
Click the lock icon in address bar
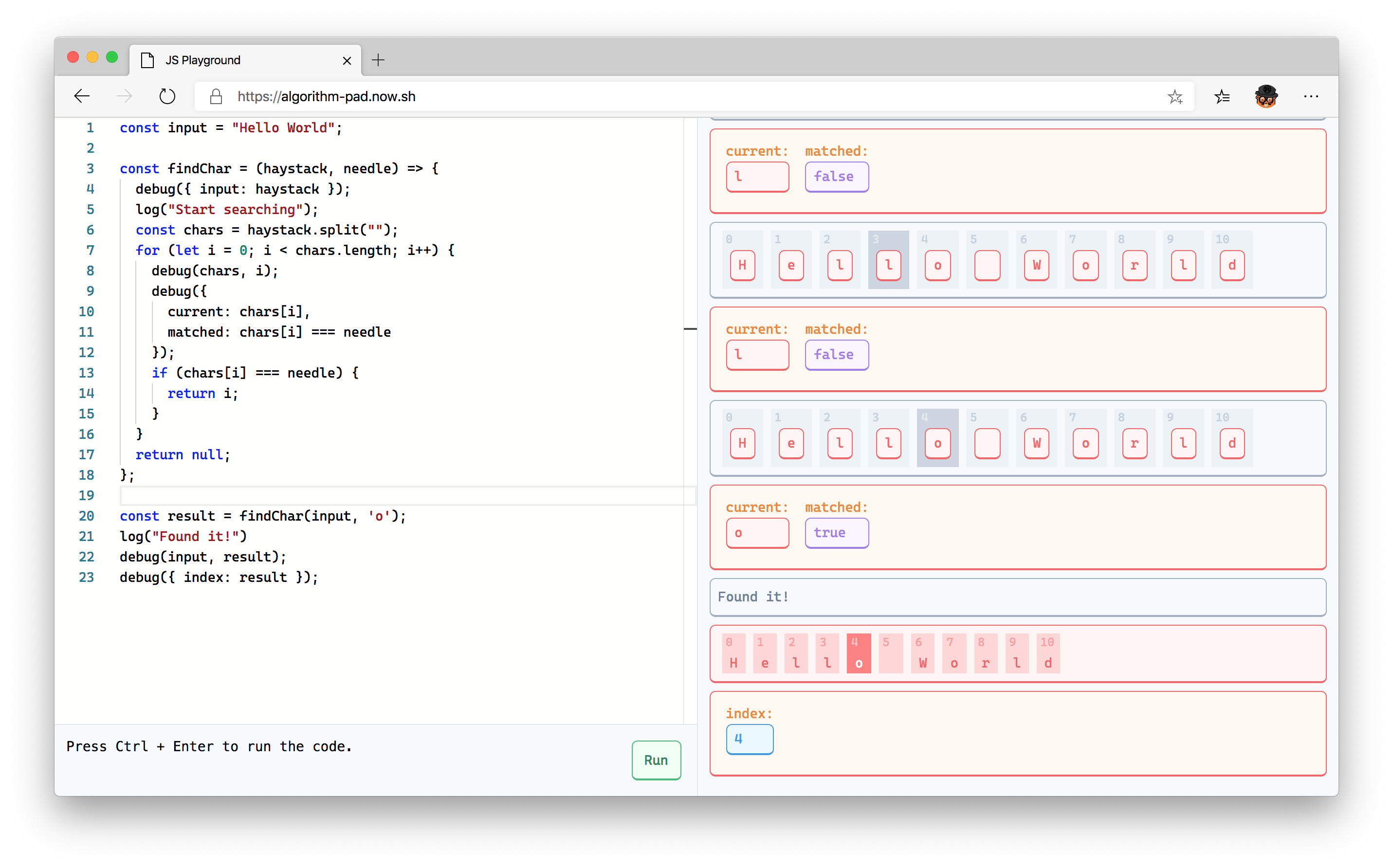coord(216,96)
